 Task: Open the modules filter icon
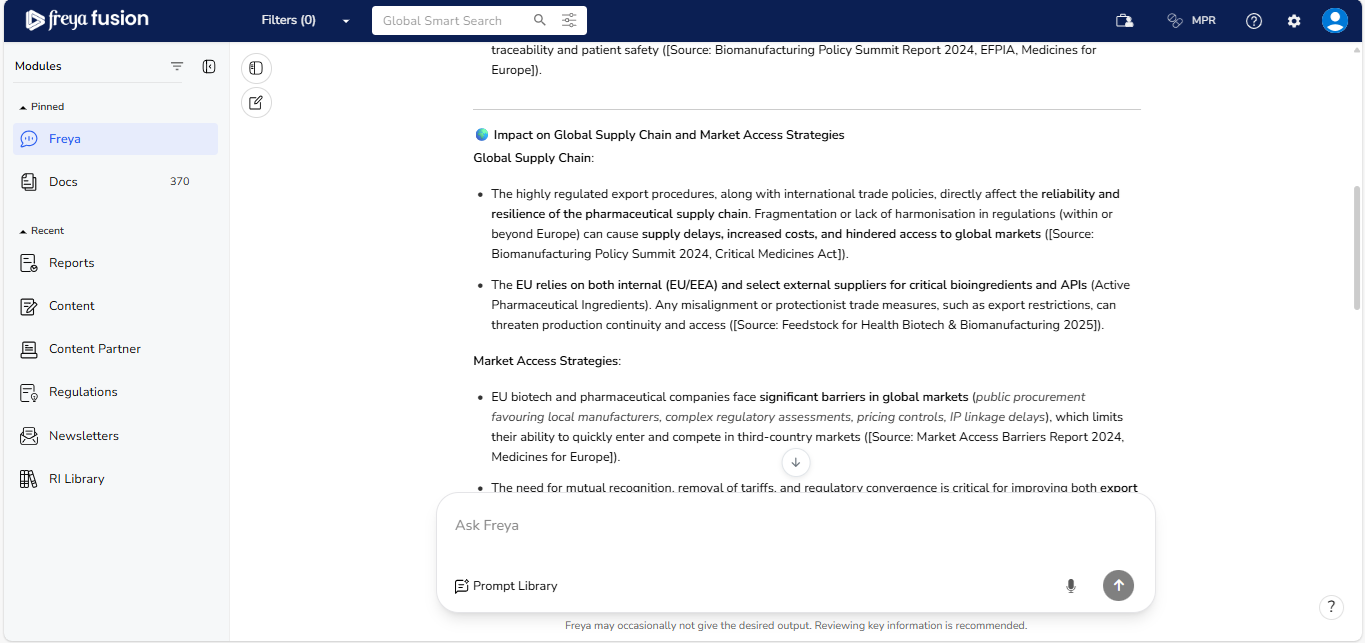click(x=177, y=66)
